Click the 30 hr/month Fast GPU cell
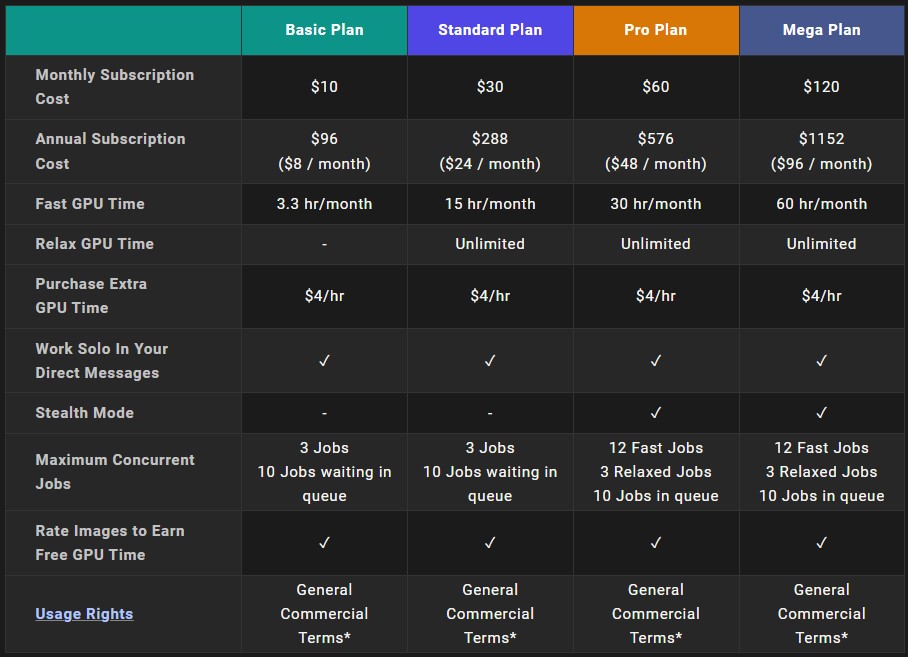 coord(656,204)
